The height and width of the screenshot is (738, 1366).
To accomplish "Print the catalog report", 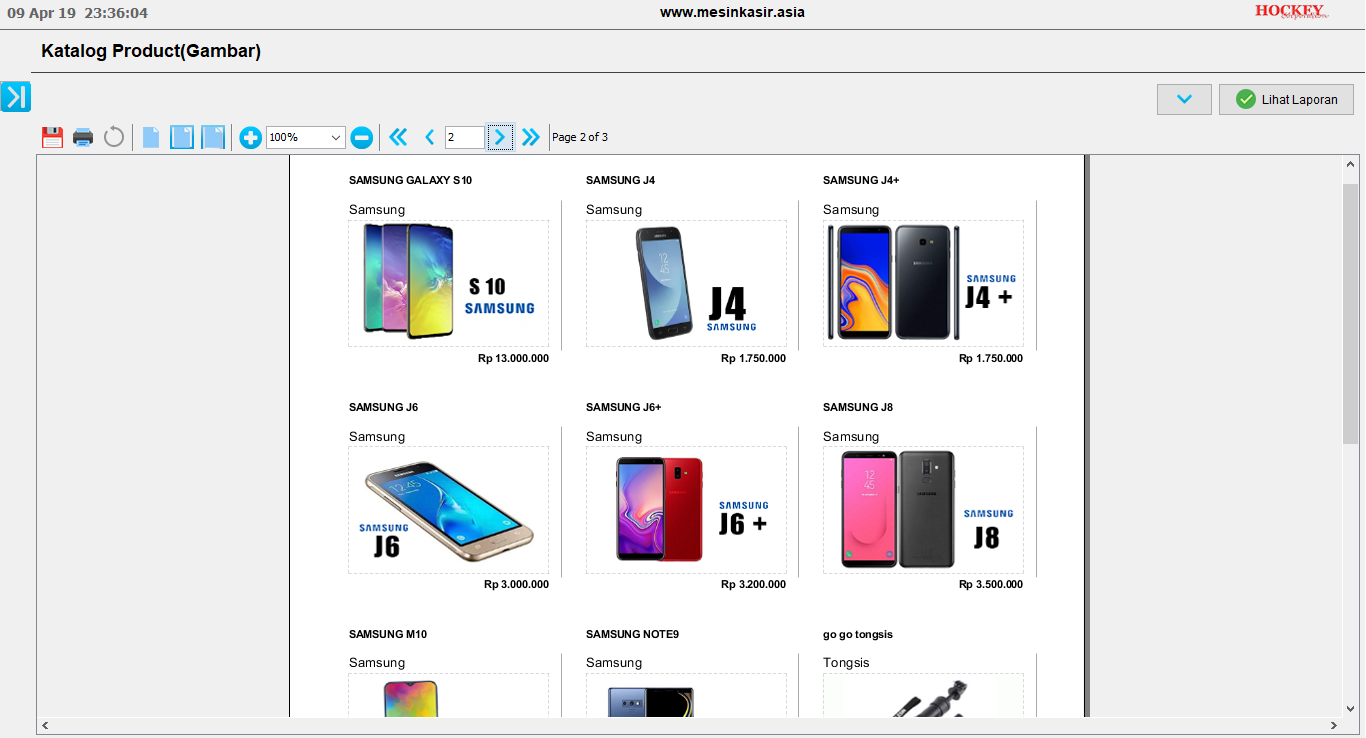I will (x=83, y=137).
